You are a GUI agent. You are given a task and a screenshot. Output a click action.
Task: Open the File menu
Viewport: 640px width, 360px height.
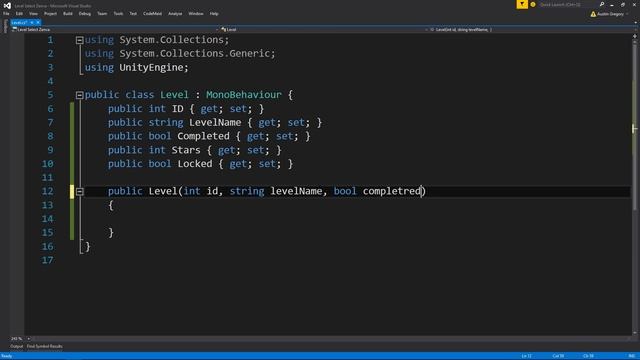(x=6, y=13)
